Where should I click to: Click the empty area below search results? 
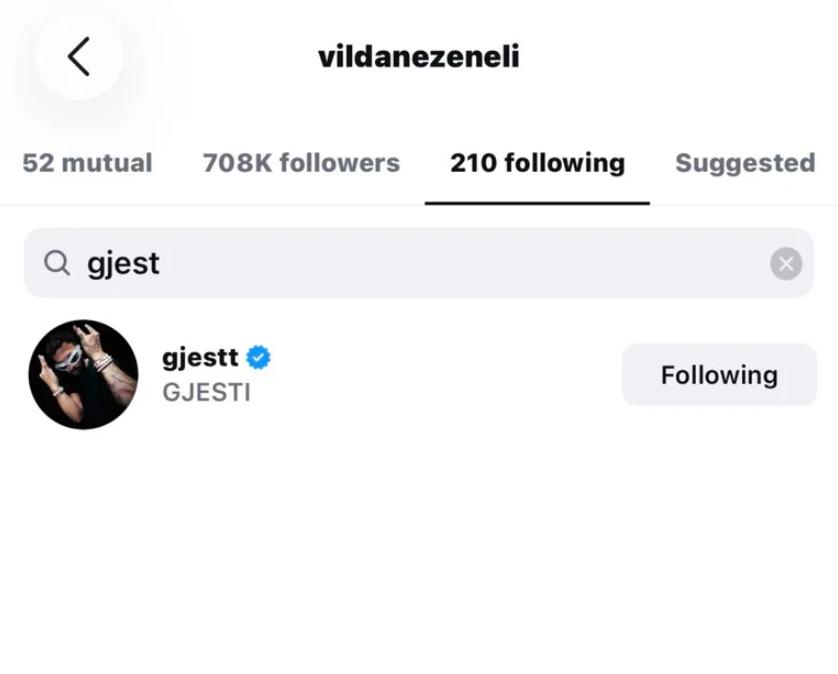419,551
